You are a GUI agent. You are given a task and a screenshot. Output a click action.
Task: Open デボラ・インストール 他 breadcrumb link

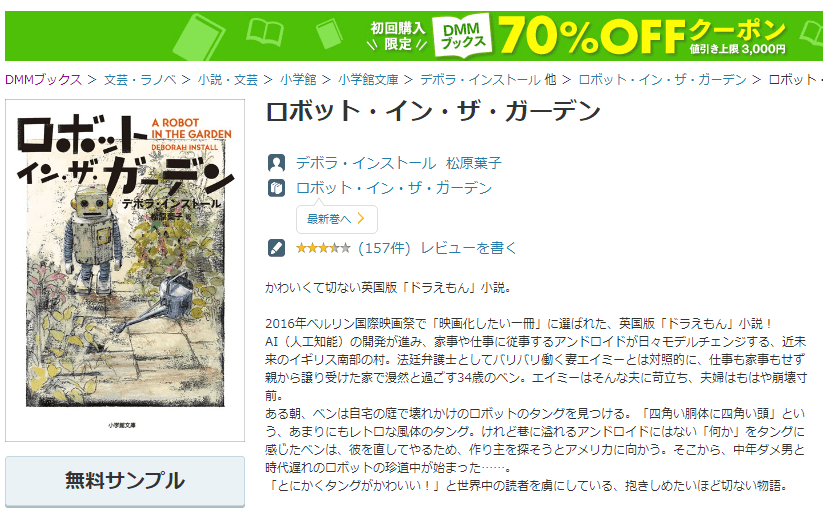(488, 80)
